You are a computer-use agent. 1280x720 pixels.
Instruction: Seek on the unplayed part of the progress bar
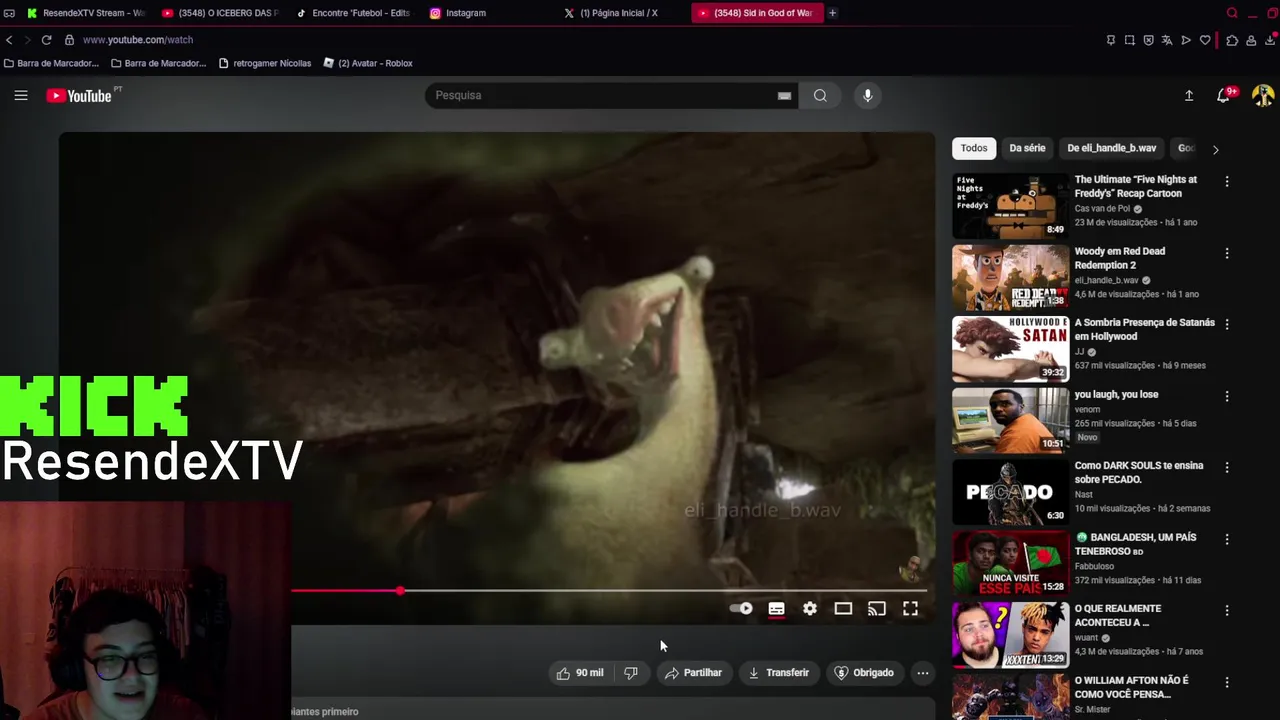tap(665, 591)
